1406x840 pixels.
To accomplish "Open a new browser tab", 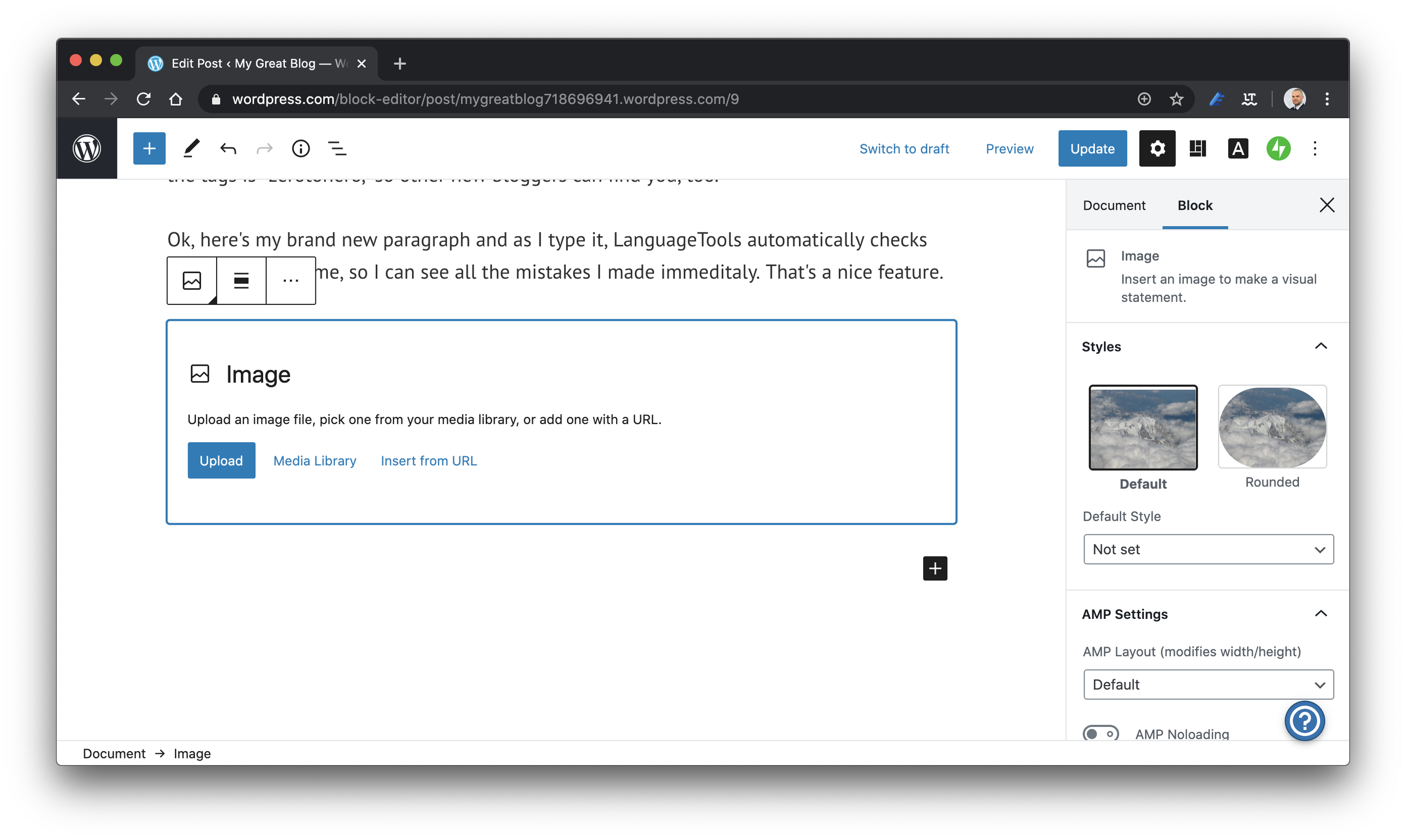I will pos(400,64).
